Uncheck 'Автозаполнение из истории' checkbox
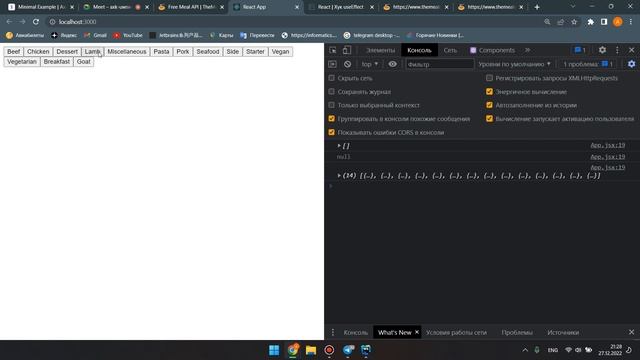Screen dimensions: 640x360 (x=489, y=105)
